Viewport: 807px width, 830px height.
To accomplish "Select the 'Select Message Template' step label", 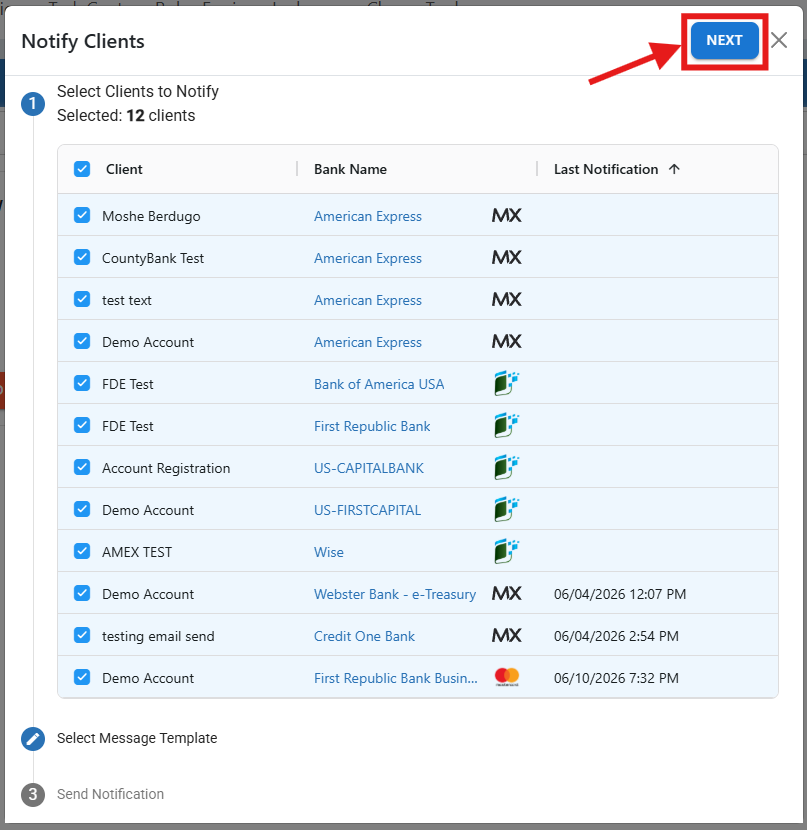I will point(137,738).
